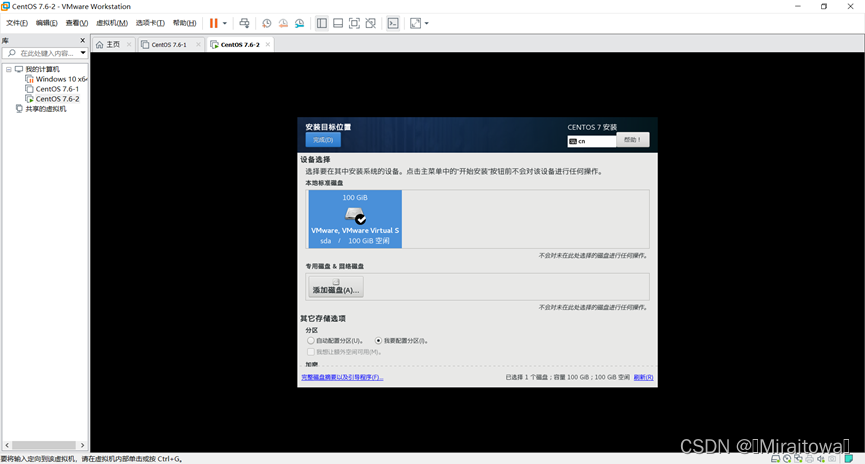Click the hard disk status bar icon
Screen dimensions: 865x464
tap(775, 459)
